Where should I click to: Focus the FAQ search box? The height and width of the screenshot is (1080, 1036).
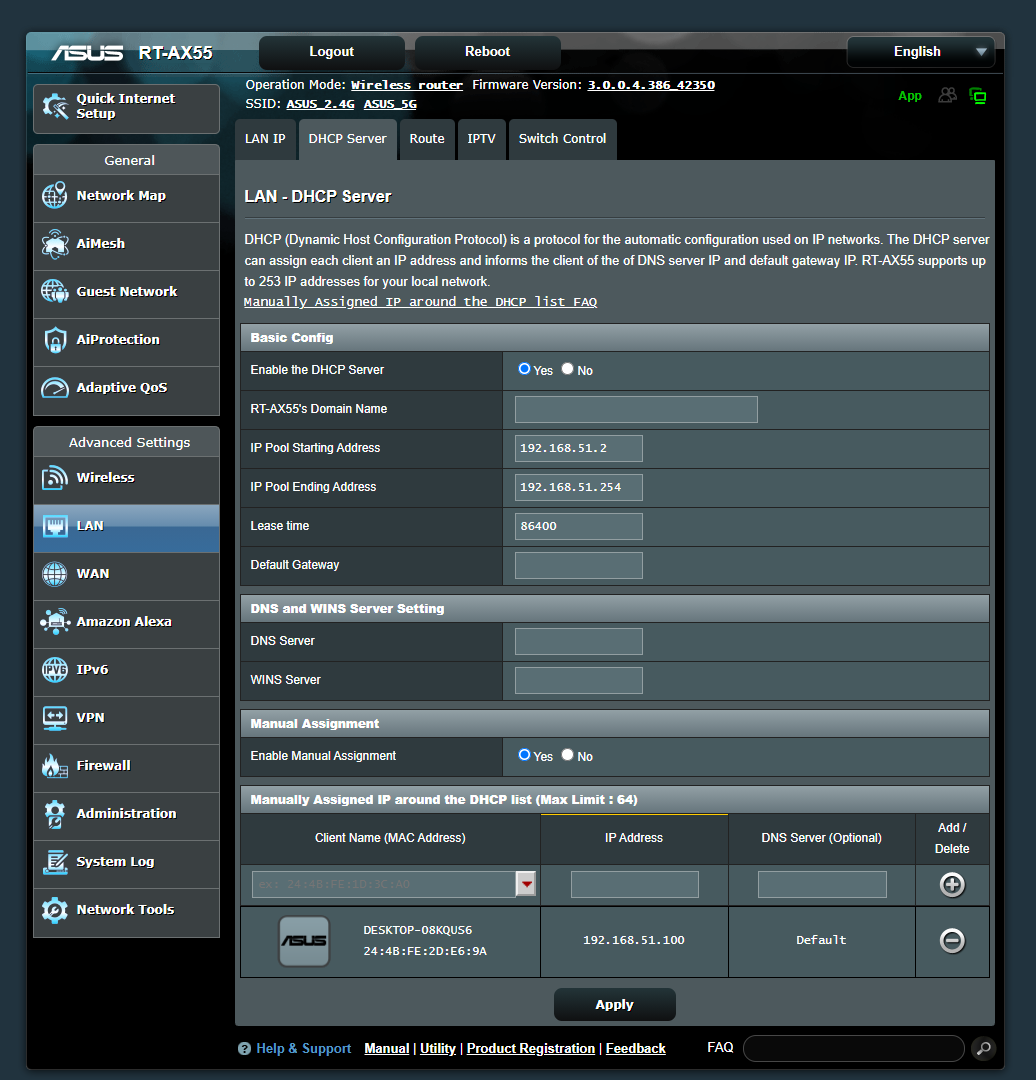[x=853, y=1048]
